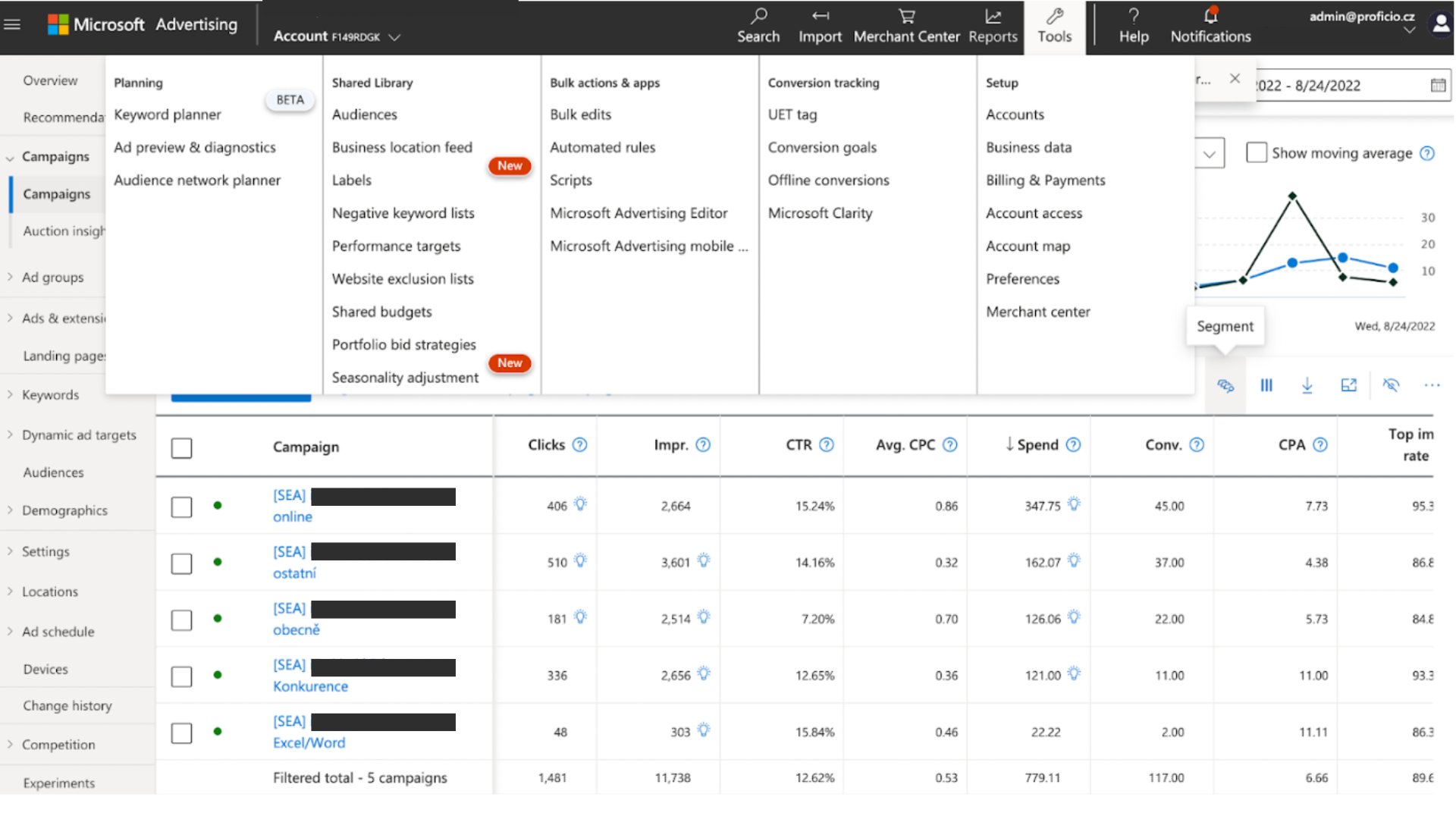Open Conversion goals menu entry

click(822, 147)
